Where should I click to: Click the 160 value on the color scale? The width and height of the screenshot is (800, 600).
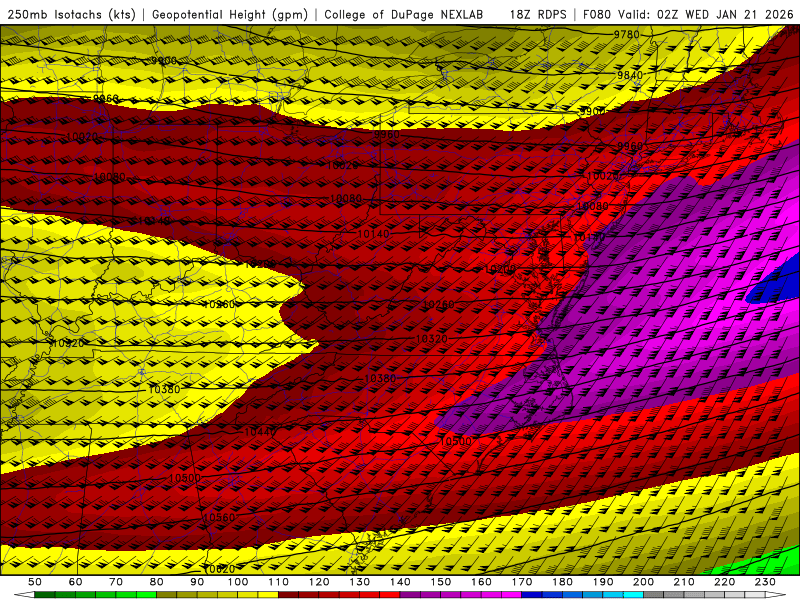tap(481, 582)
